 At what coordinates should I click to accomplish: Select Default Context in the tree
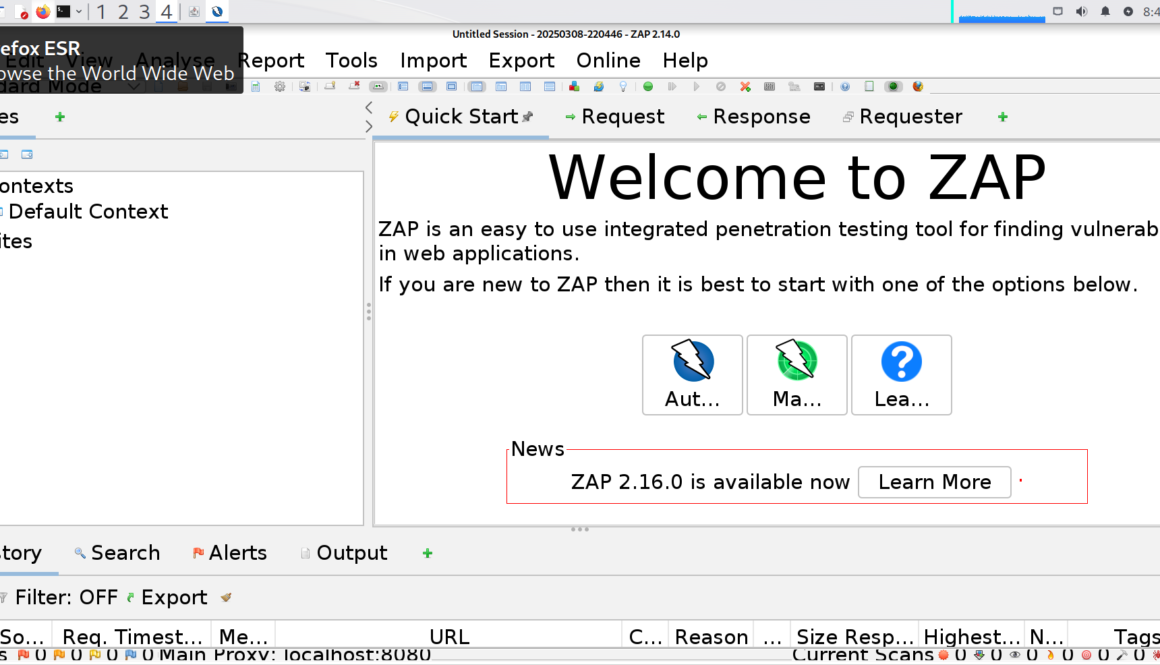pos(88,212)
